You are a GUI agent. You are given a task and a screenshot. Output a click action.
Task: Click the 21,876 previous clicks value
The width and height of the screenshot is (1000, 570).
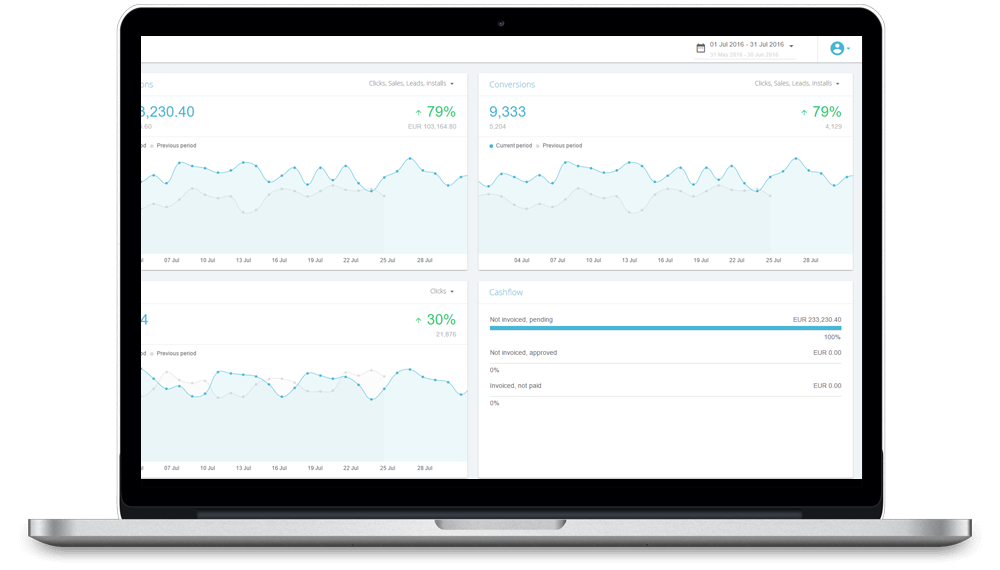point(446,335)
